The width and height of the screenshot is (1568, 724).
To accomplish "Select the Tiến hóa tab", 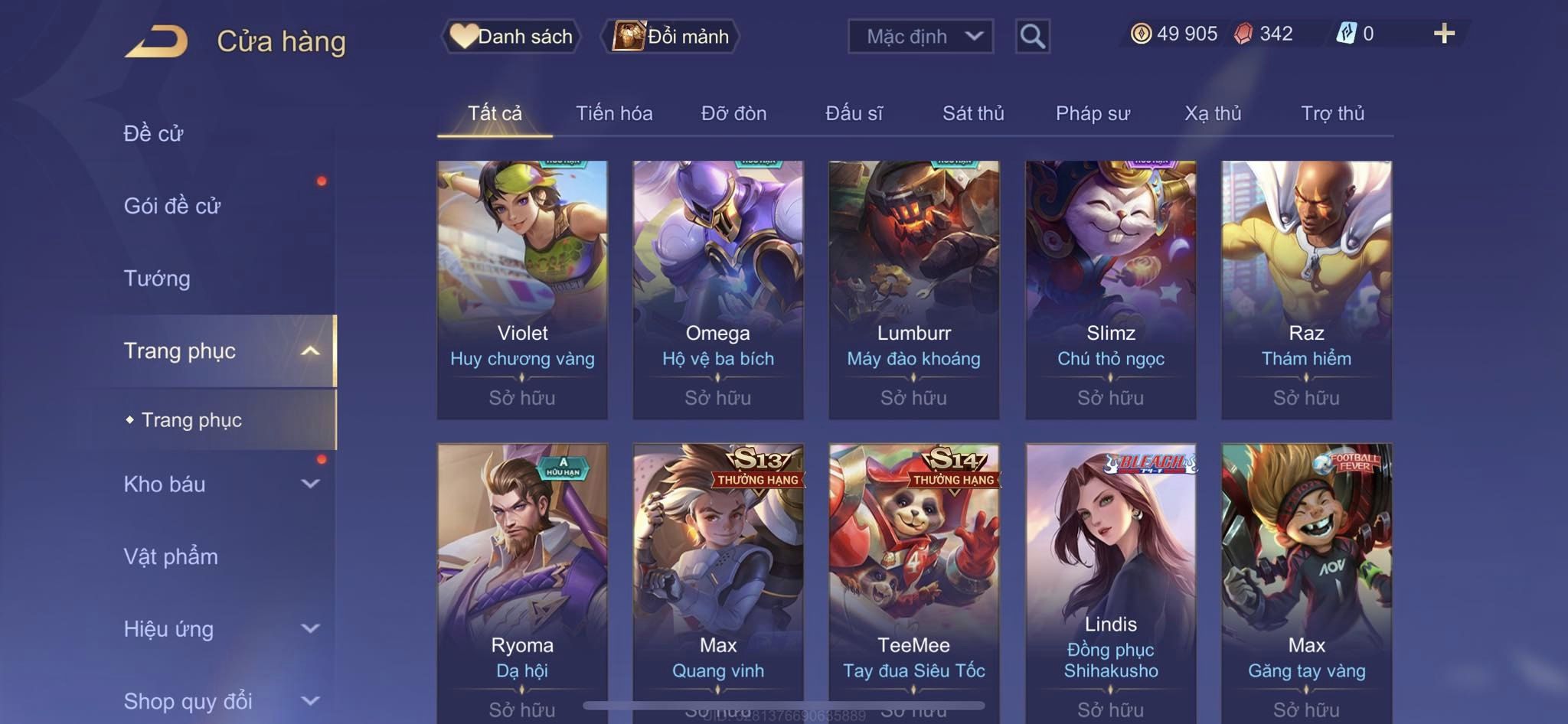I will (614, 113).
